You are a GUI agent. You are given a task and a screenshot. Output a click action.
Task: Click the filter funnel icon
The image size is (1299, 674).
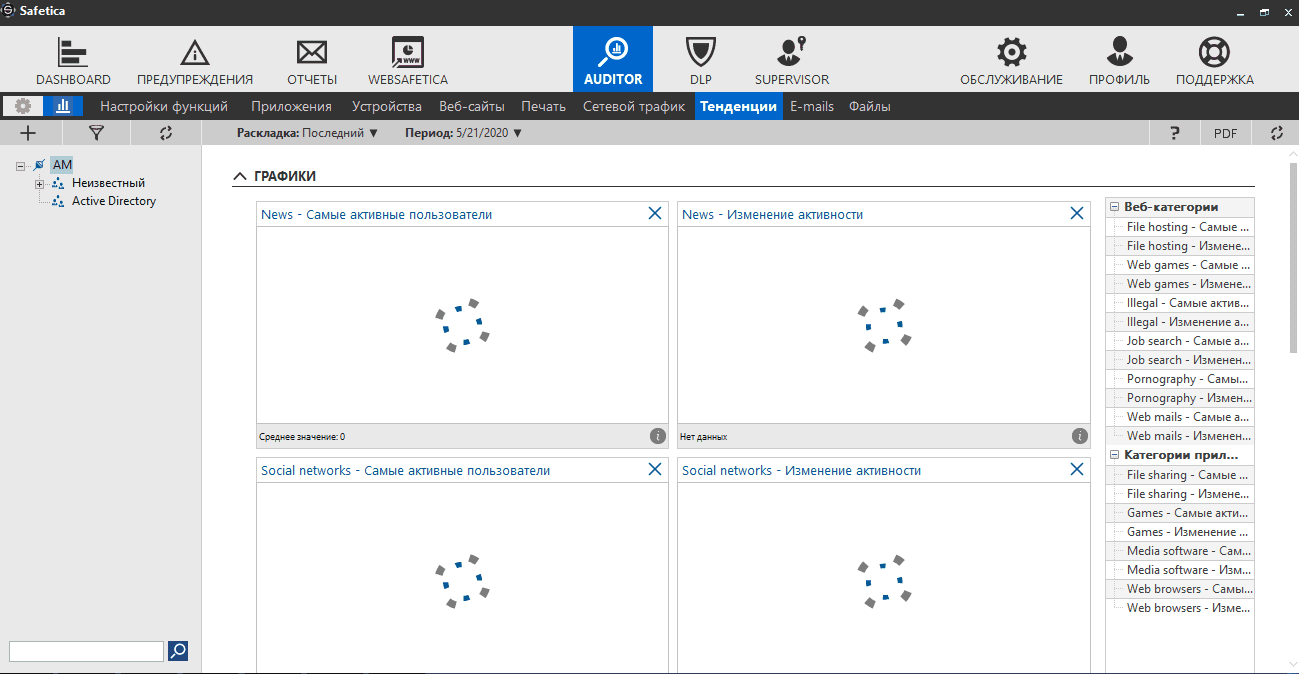click(x=96, y=132)
